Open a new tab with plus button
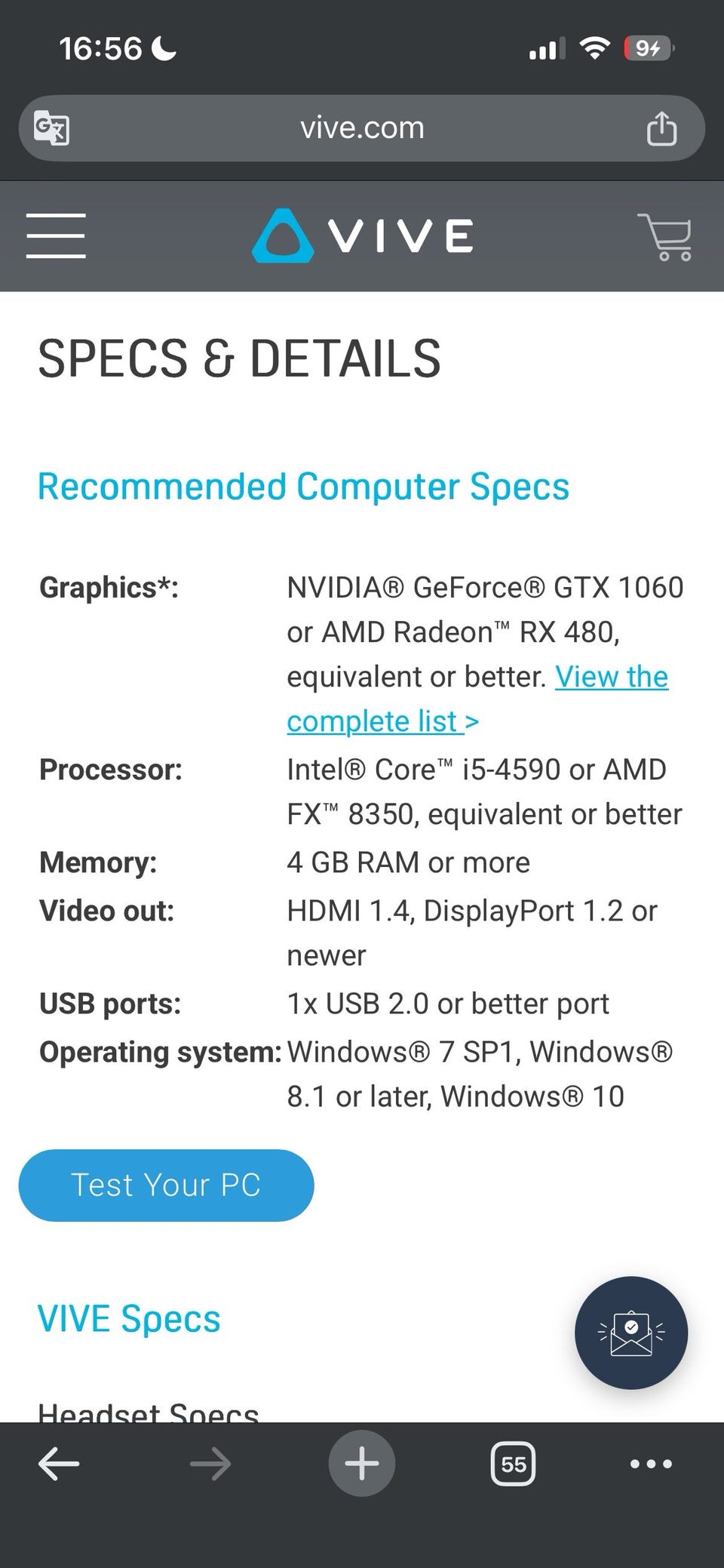The height and width of the screenshot is (1568, 724). pyautogui.click(x=362, y=1464)
